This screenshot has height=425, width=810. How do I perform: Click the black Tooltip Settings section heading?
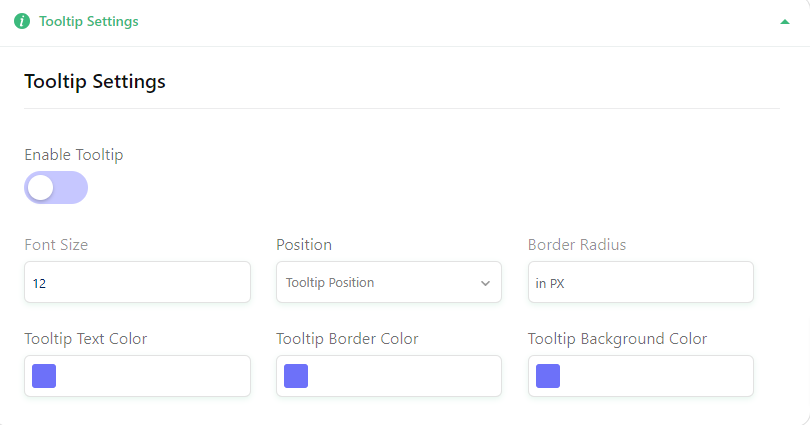click(95, 82)
